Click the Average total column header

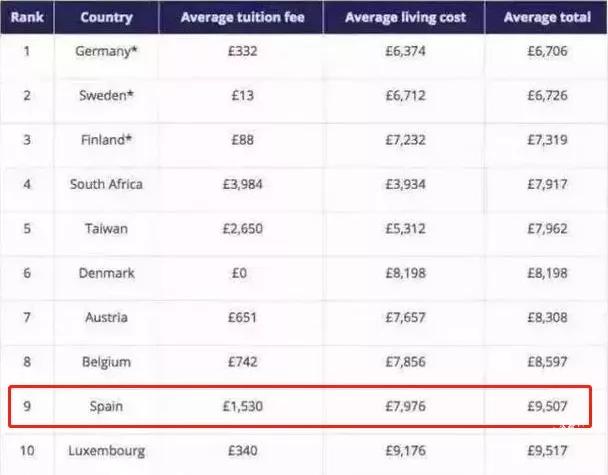545,18
